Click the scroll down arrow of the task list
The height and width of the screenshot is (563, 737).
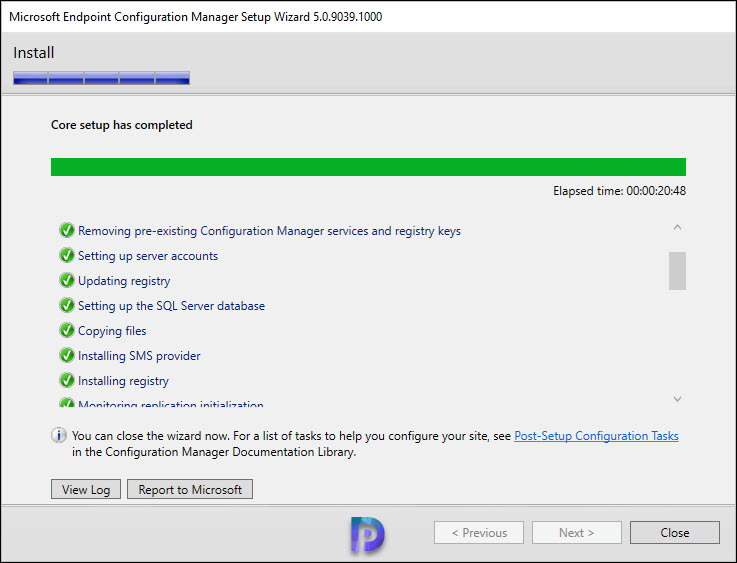(x=677, y=399)
